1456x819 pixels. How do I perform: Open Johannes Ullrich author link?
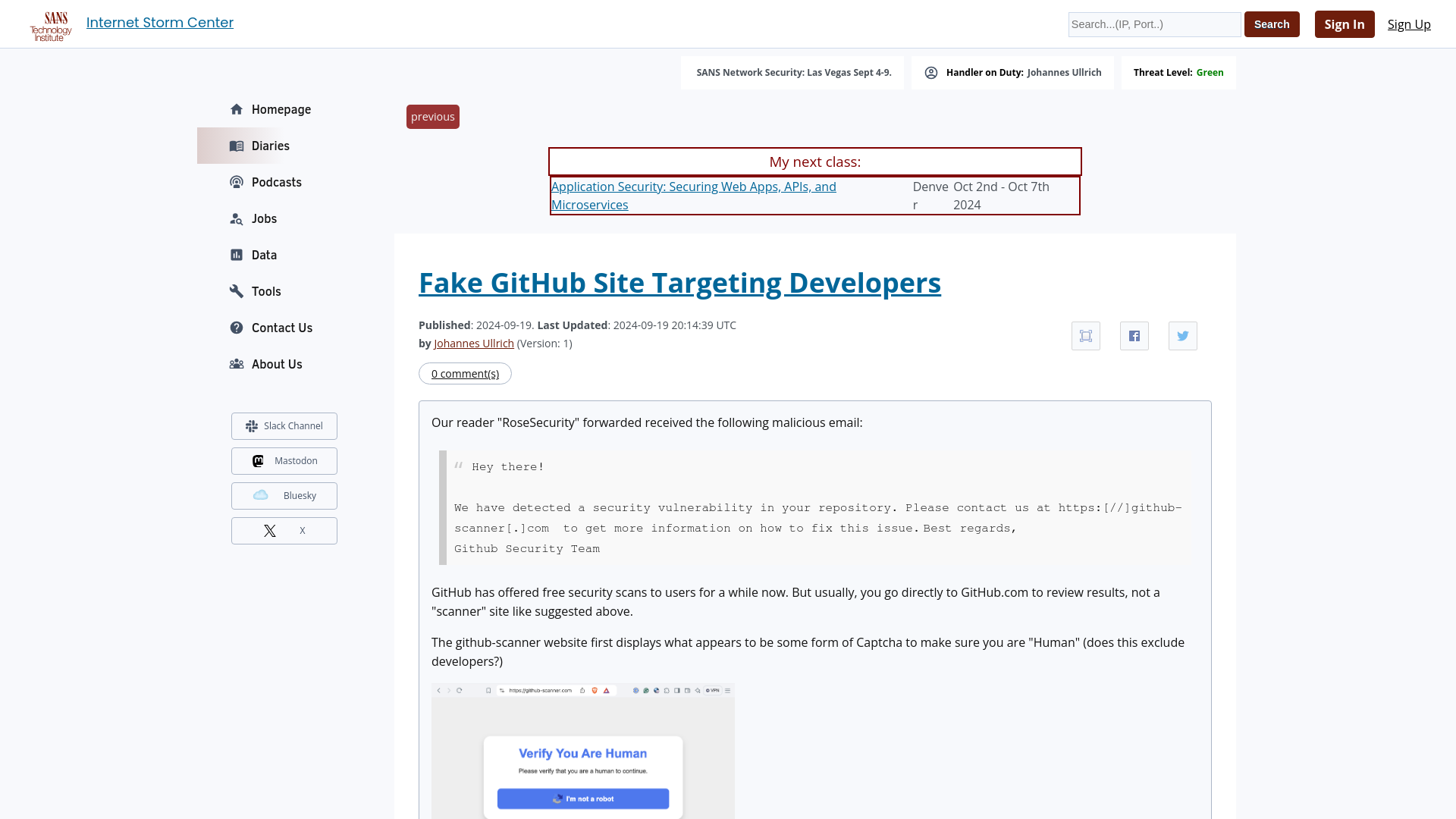(474, 344)
